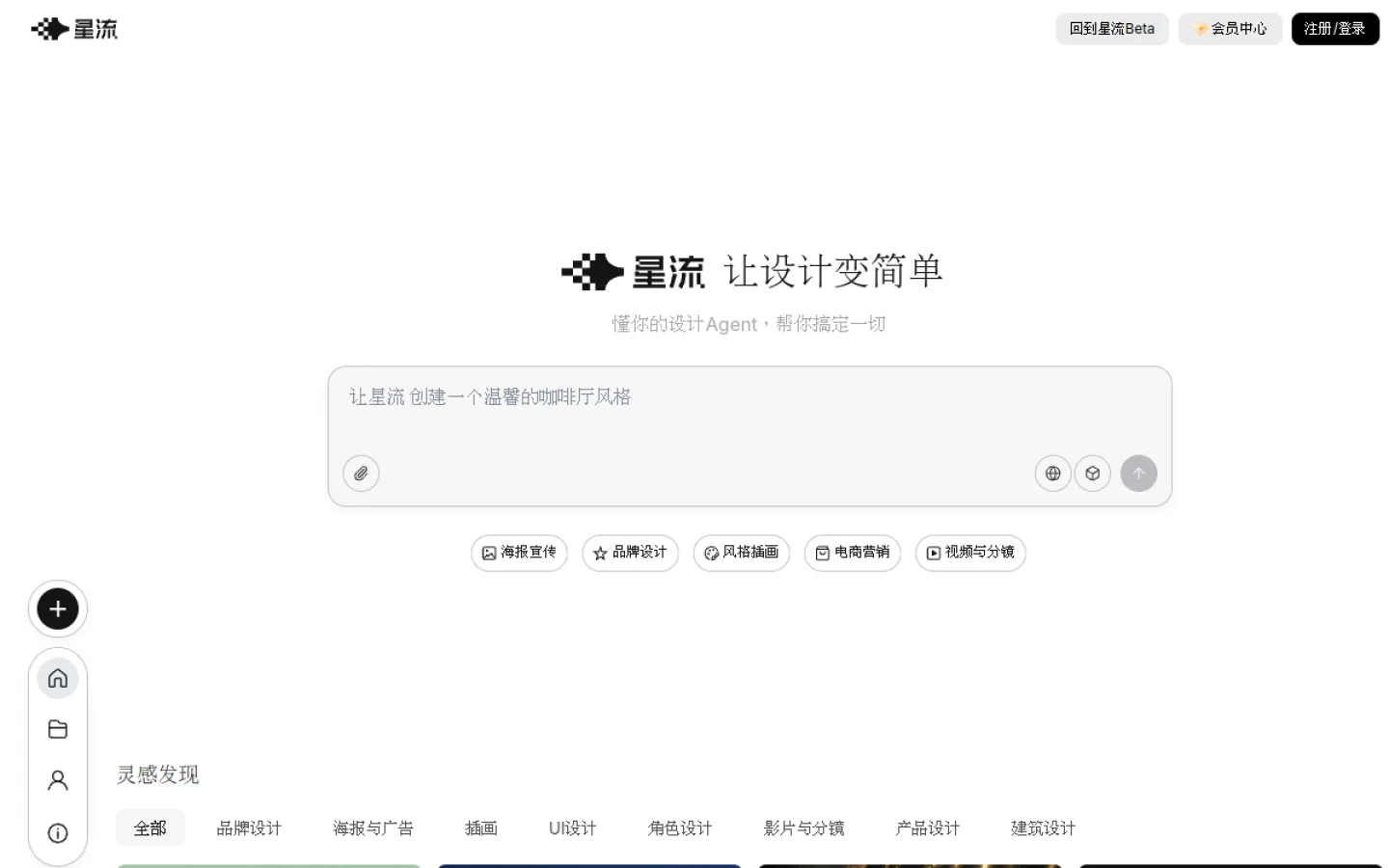
Task: Select the 电商营销 quick prompt chip
Action: tap(853, 553)
